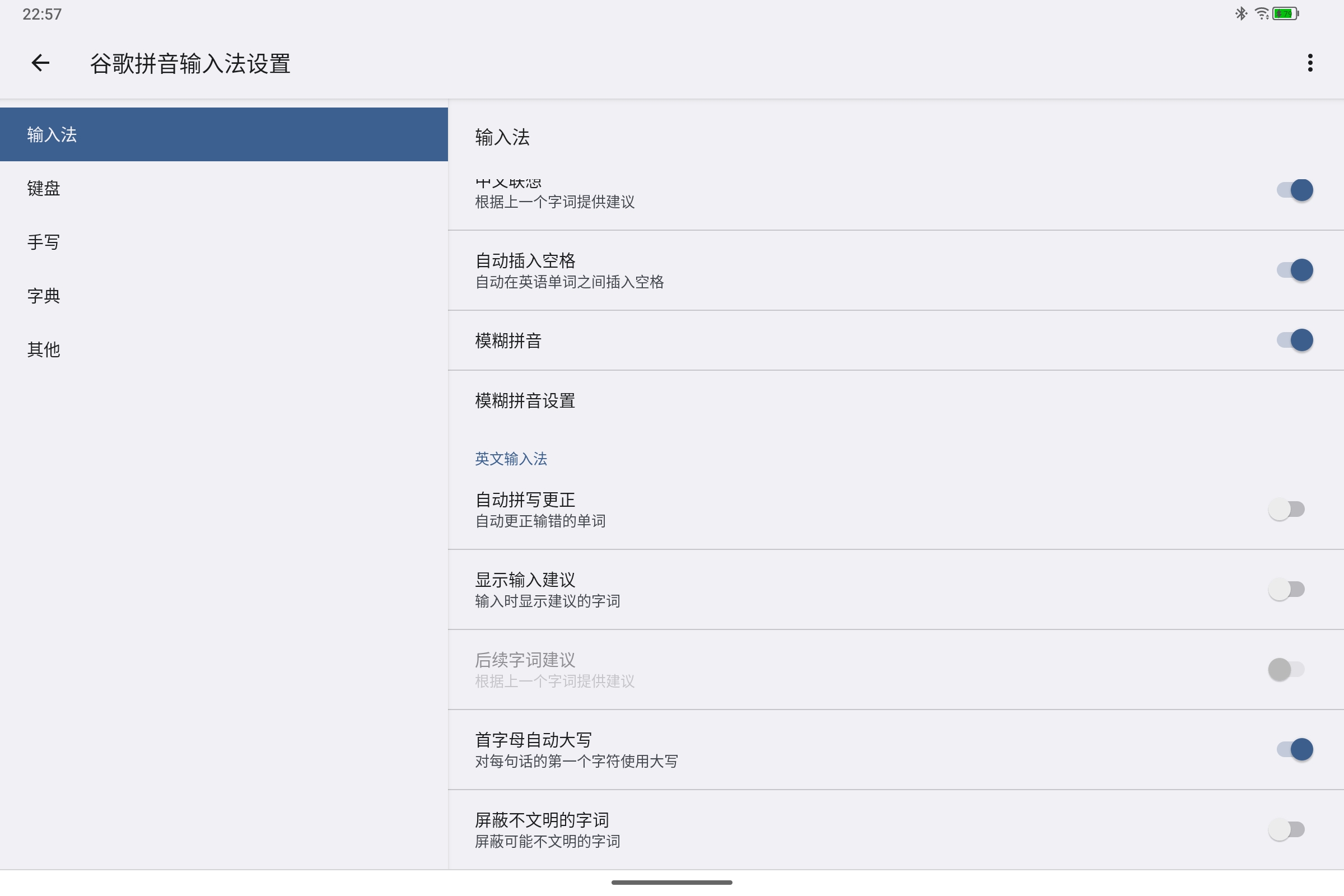The height and width of the screenshot is (896, 1344).
Task: Tap the 英文输入法 section header
Action: pyautogui.click(x=511, y=459)
